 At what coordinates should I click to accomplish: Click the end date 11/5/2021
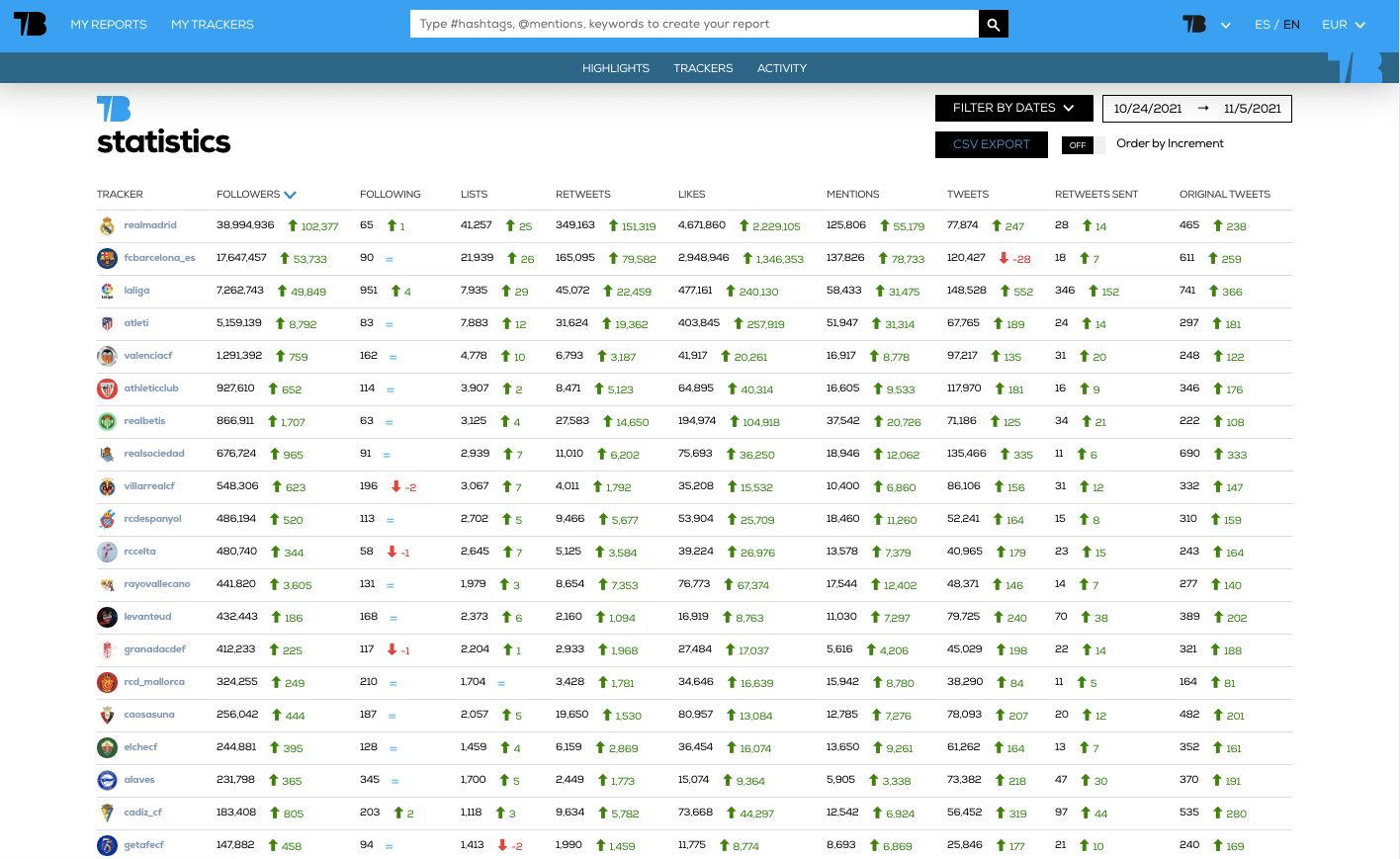click(1252, 109)
